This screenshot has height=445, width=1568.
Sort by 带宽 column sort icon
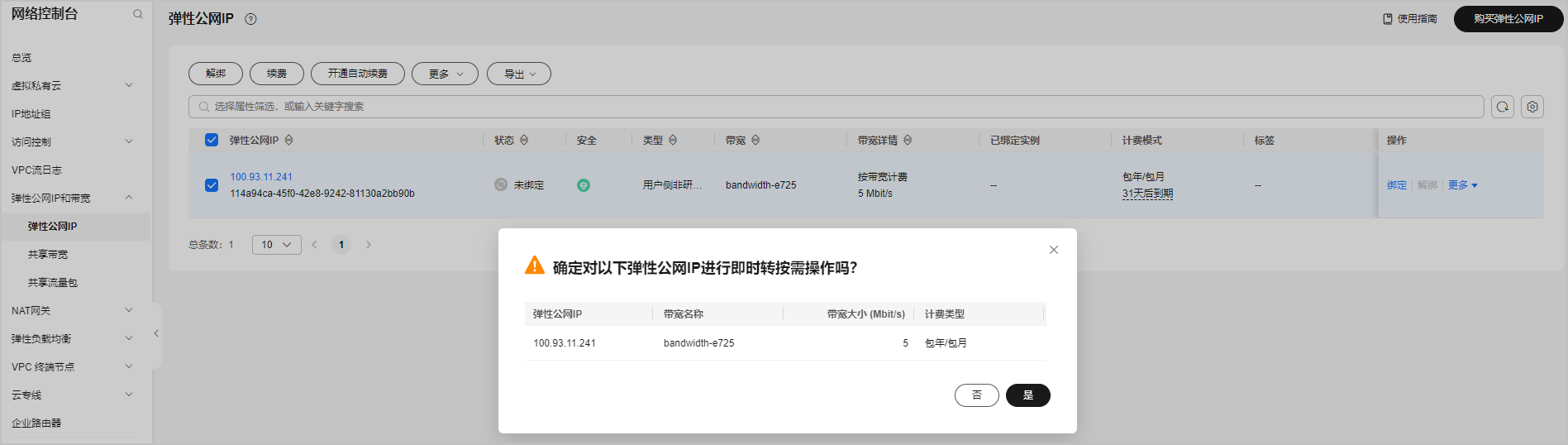755,141
